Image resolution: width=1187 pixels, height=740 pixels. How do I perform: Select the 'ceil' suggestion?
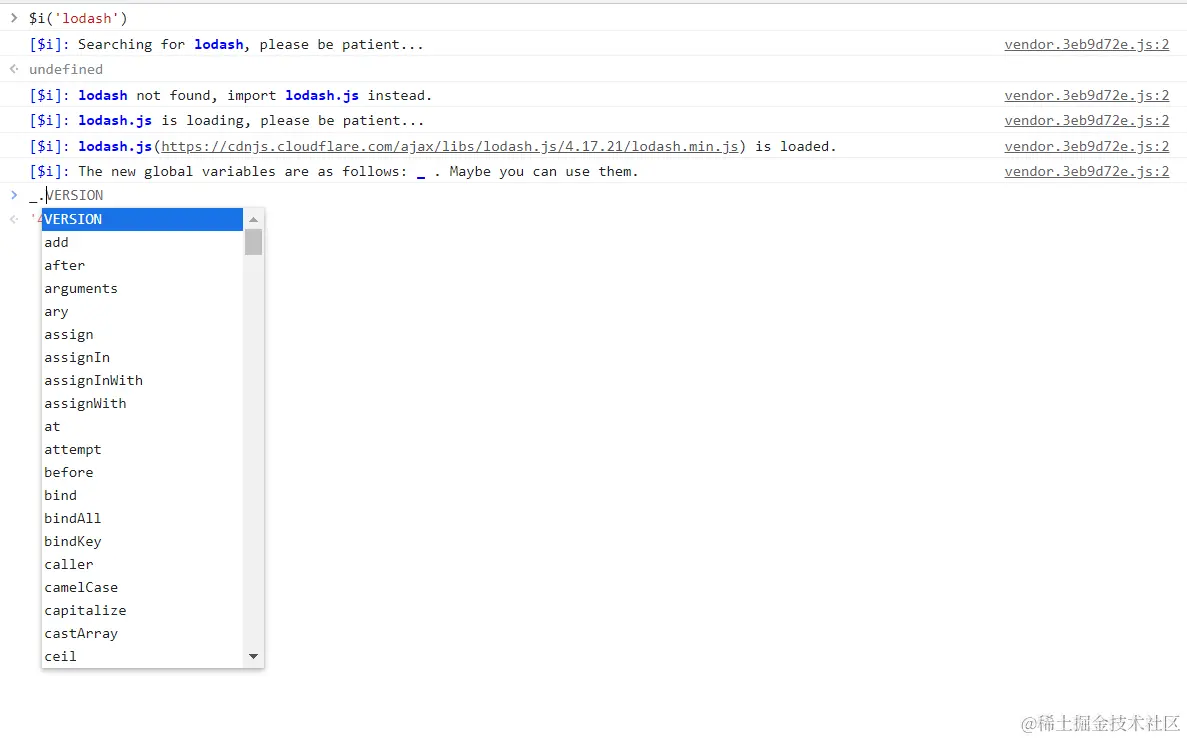coord(142,657)
